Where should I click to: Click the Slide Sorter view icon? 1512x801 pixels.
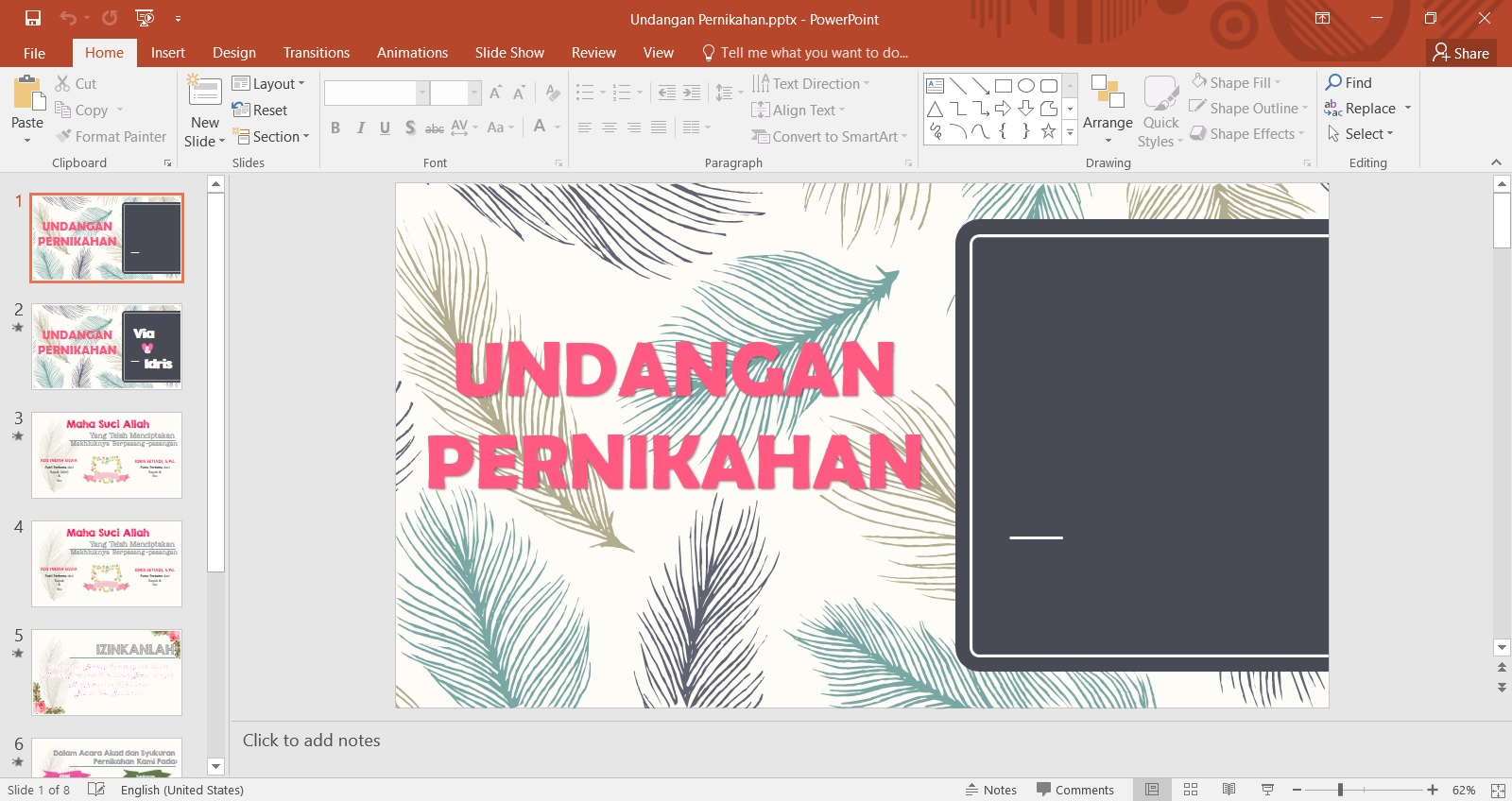(1191, 790)
